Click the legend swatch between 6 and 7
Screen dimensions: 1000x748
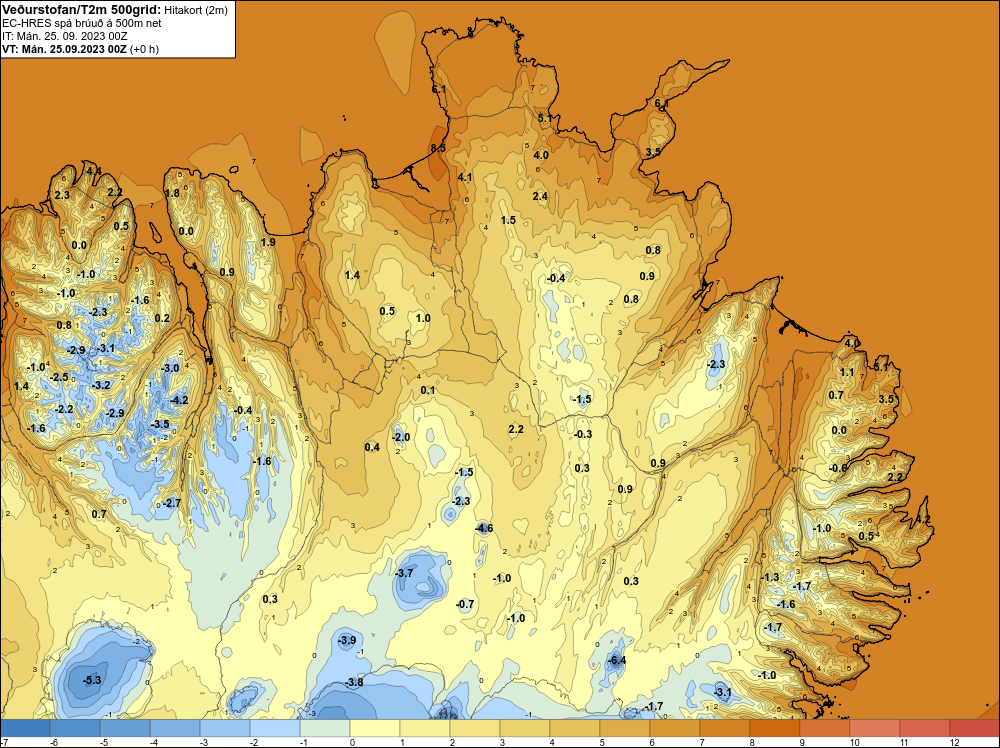click(675, 728)
